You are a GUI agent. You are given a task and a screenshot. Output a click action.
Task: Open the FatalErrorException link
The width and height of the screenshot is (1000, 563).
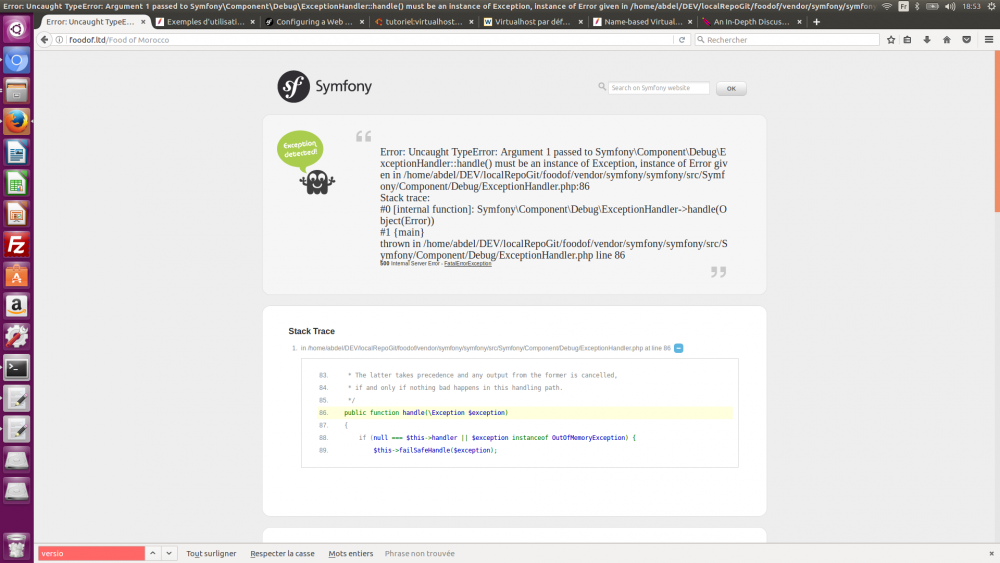pyautogui.click(x=467, y=263)
